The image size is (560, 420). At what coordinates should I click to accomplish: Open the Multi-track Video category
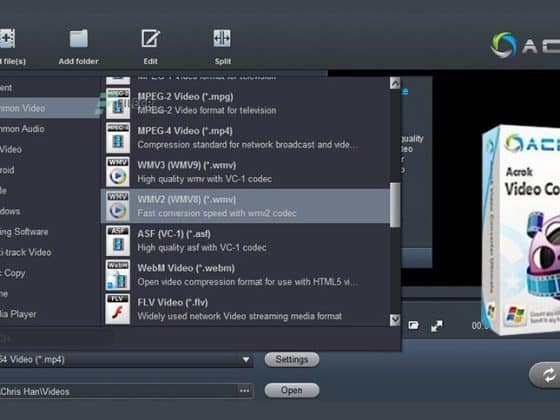(50, 252)
